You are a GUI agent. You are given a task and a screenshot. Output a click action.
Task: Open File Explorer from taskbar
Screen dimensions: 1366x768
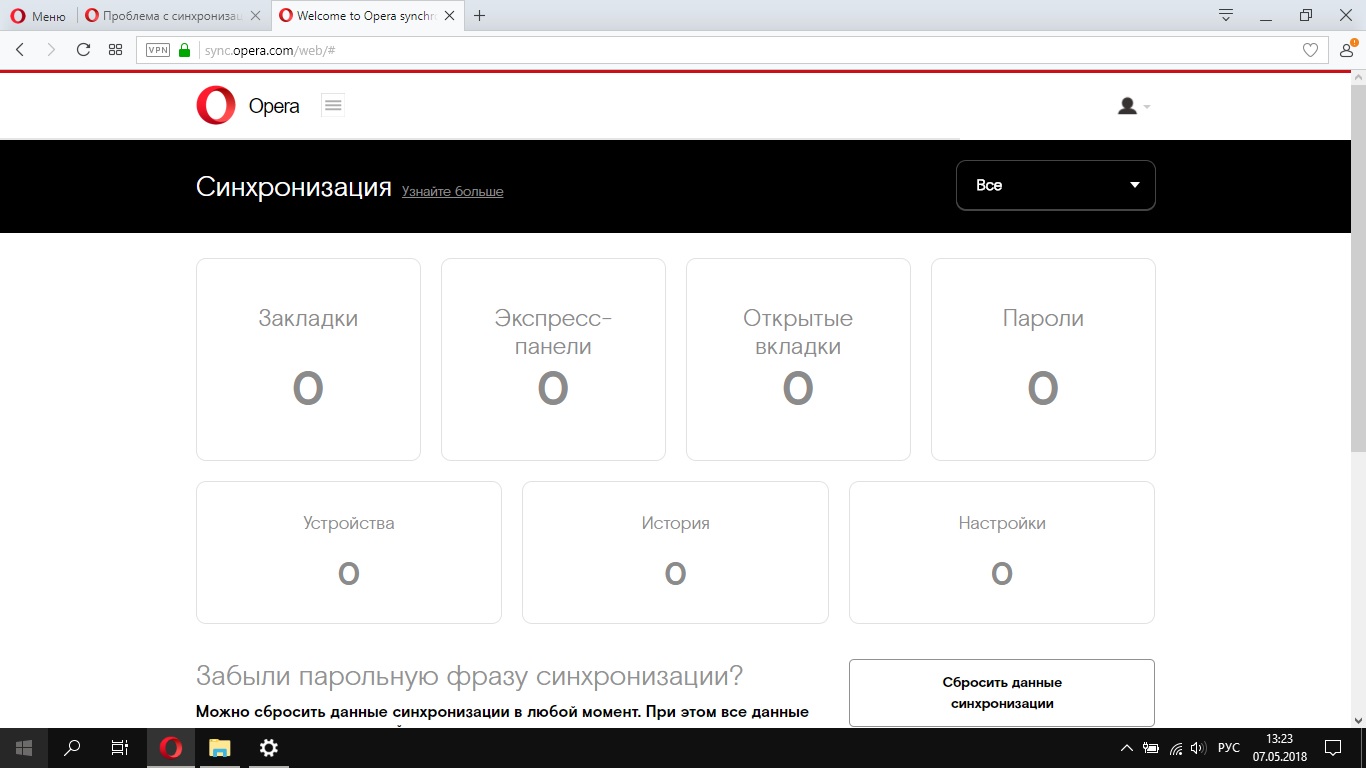pos(219,747)
